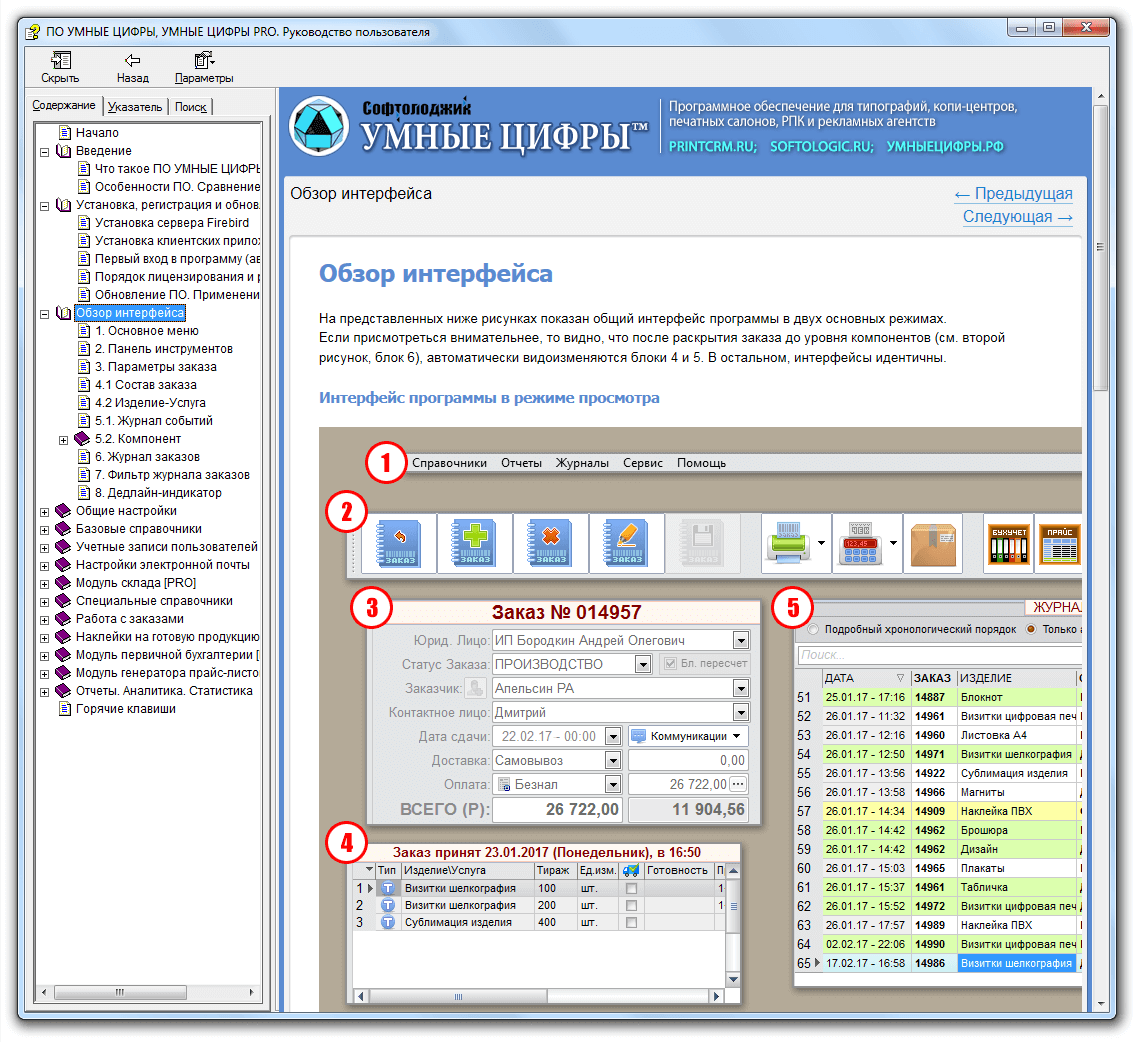This screenshot has width=1135, height=1042.
Task: Hide the contents pane with Скрыть
Action: click(60, 67)
